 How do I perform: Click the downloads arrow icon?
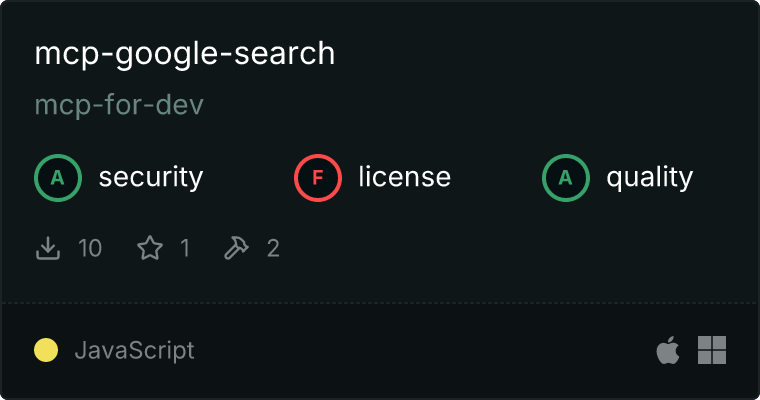[x=48, y=248]
